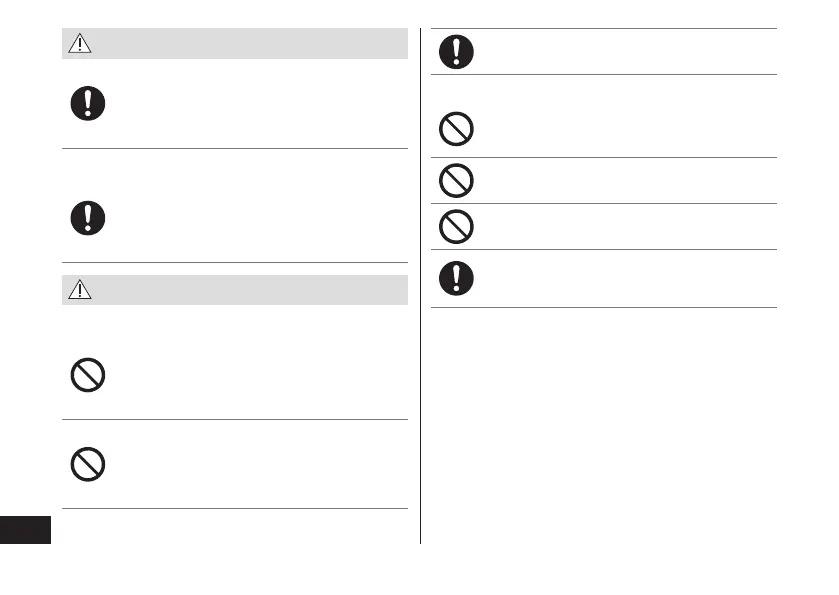Click the lowest prohibition icon in left column
The image size is (839, 595).
[x=88, y=463]
